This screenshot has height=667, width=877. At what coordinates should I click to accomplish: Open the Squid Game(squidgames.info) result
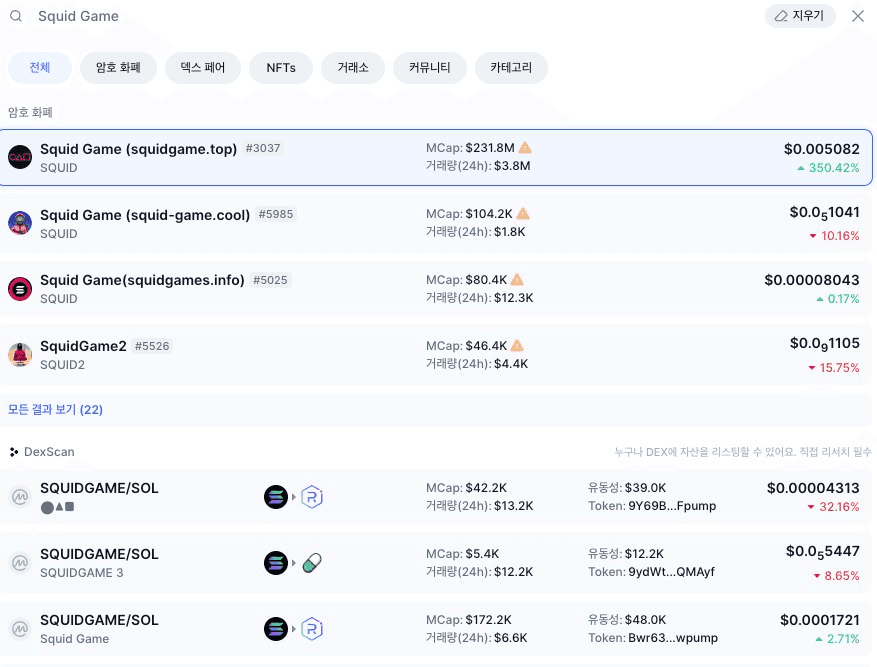coord(436,289)
